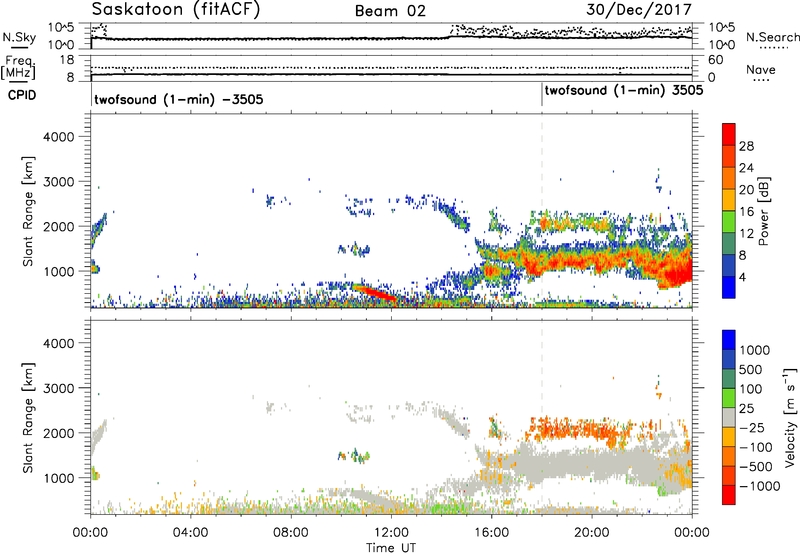800x554 pixels.
Task: Click the gray swatch in Velocity color bar
Action: 729,417
